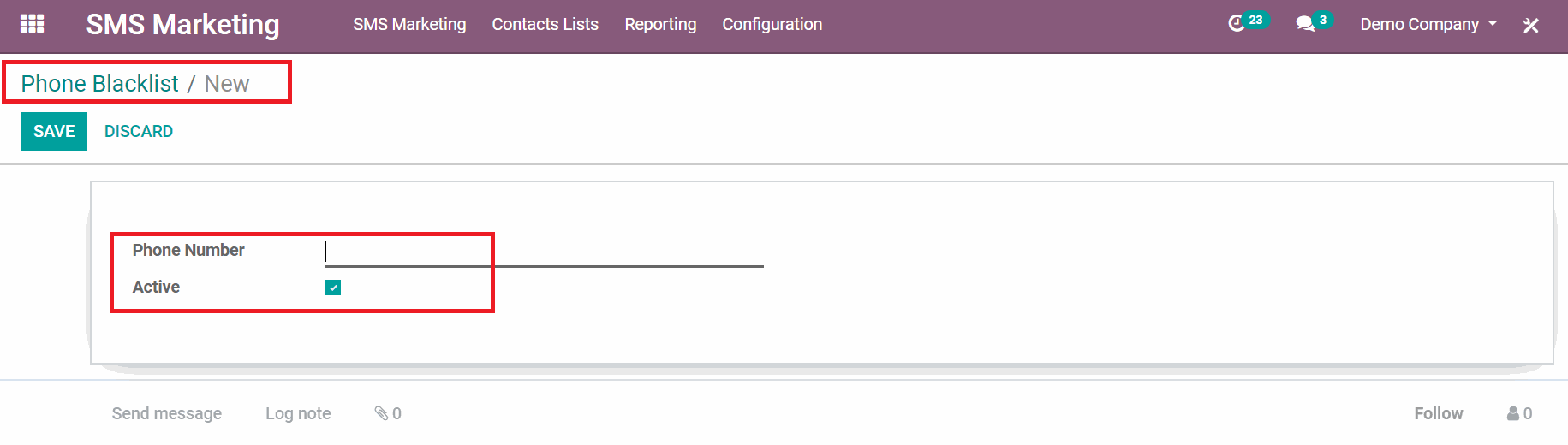Open the apps grid menu icon
The height and width of the screenshot is (445, 1568).
tap(32, 24)
